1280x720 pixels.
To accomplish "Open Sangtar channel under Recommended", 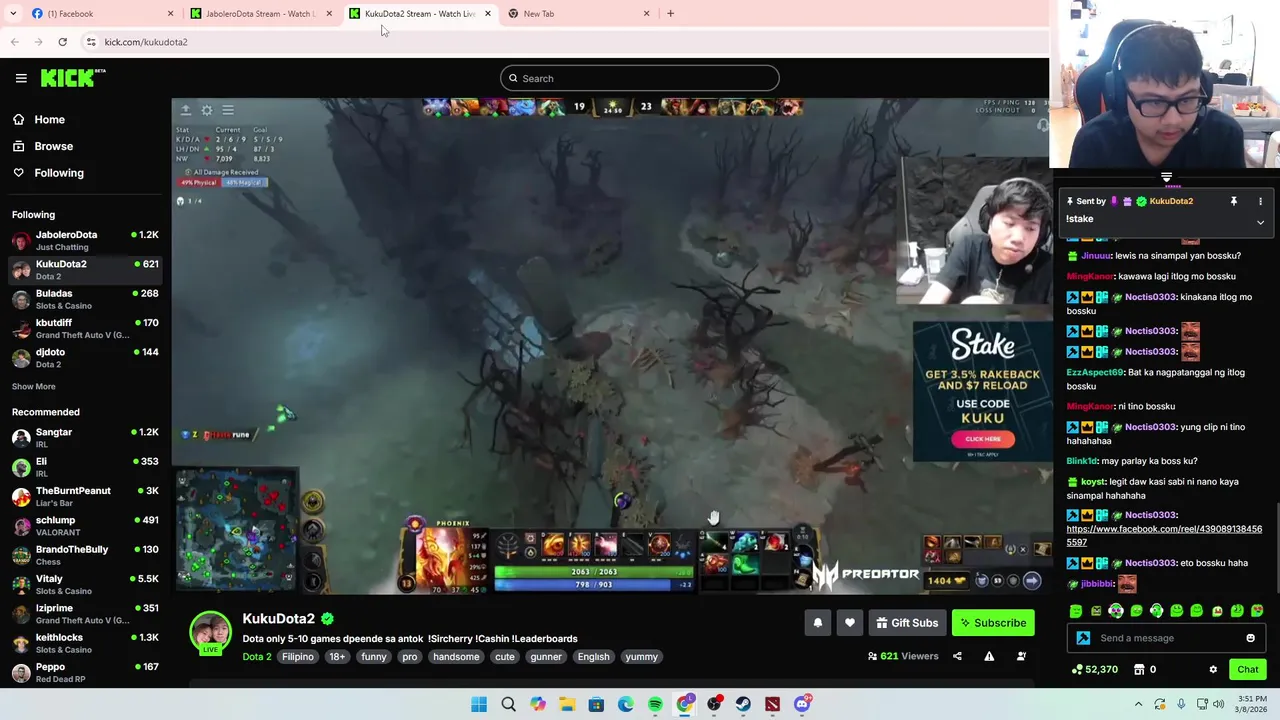I will (85, 437).
